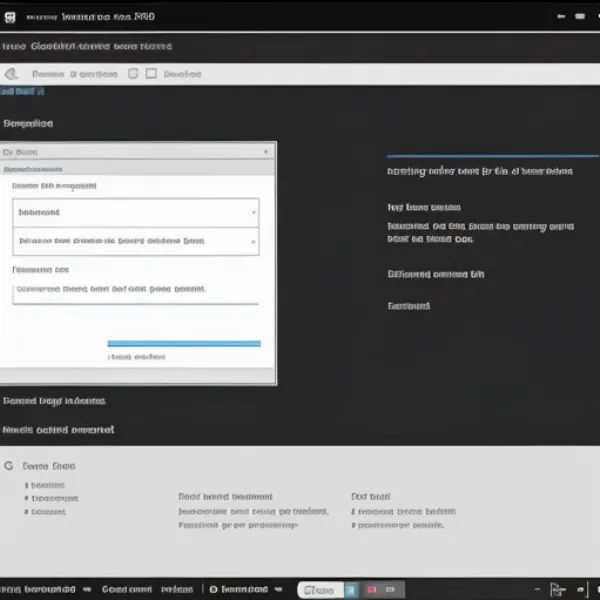
Task: Click the back arrow icon in the light toolbar
Action: (x=11, y=74)
